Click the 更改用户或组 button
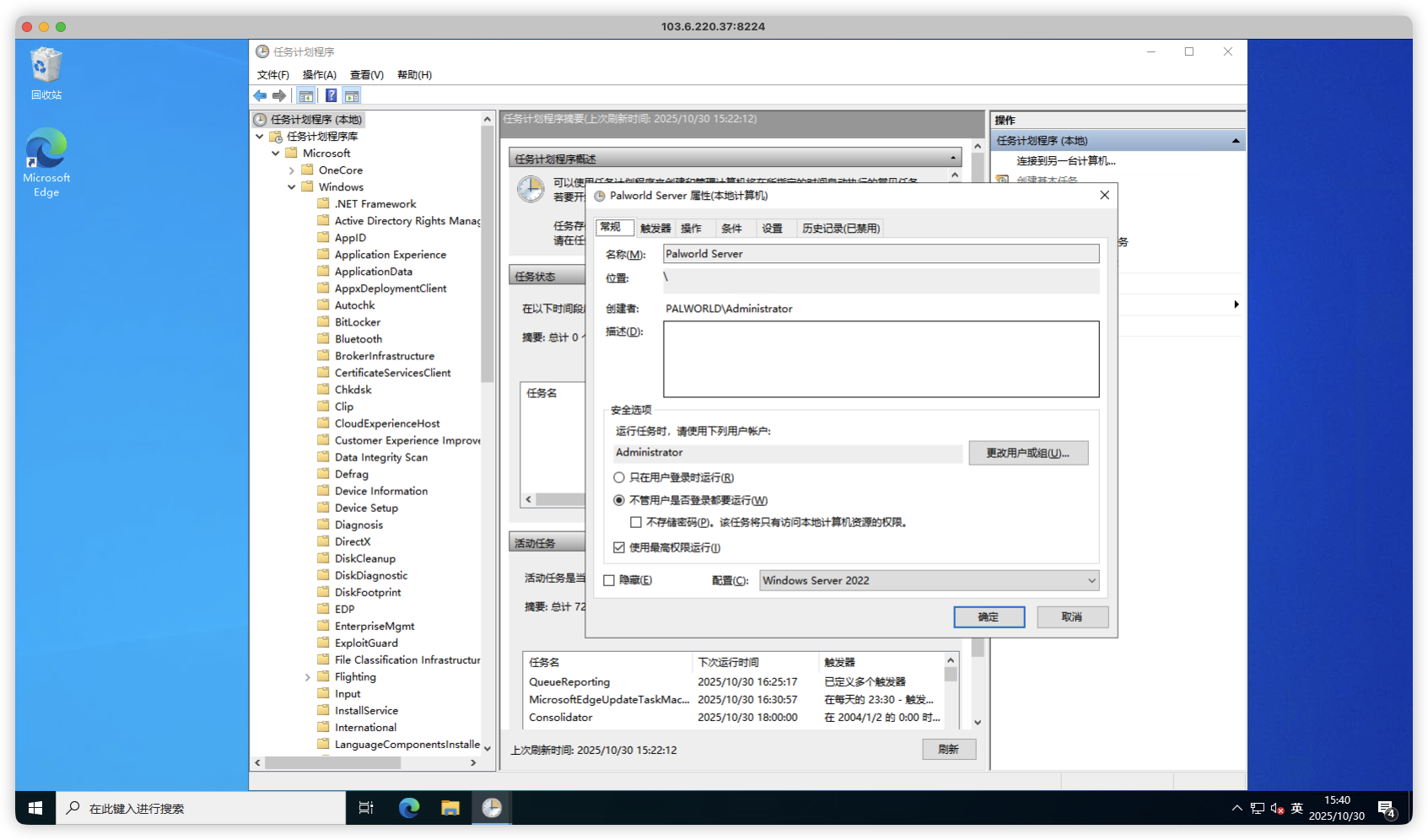 (1027, 453)
